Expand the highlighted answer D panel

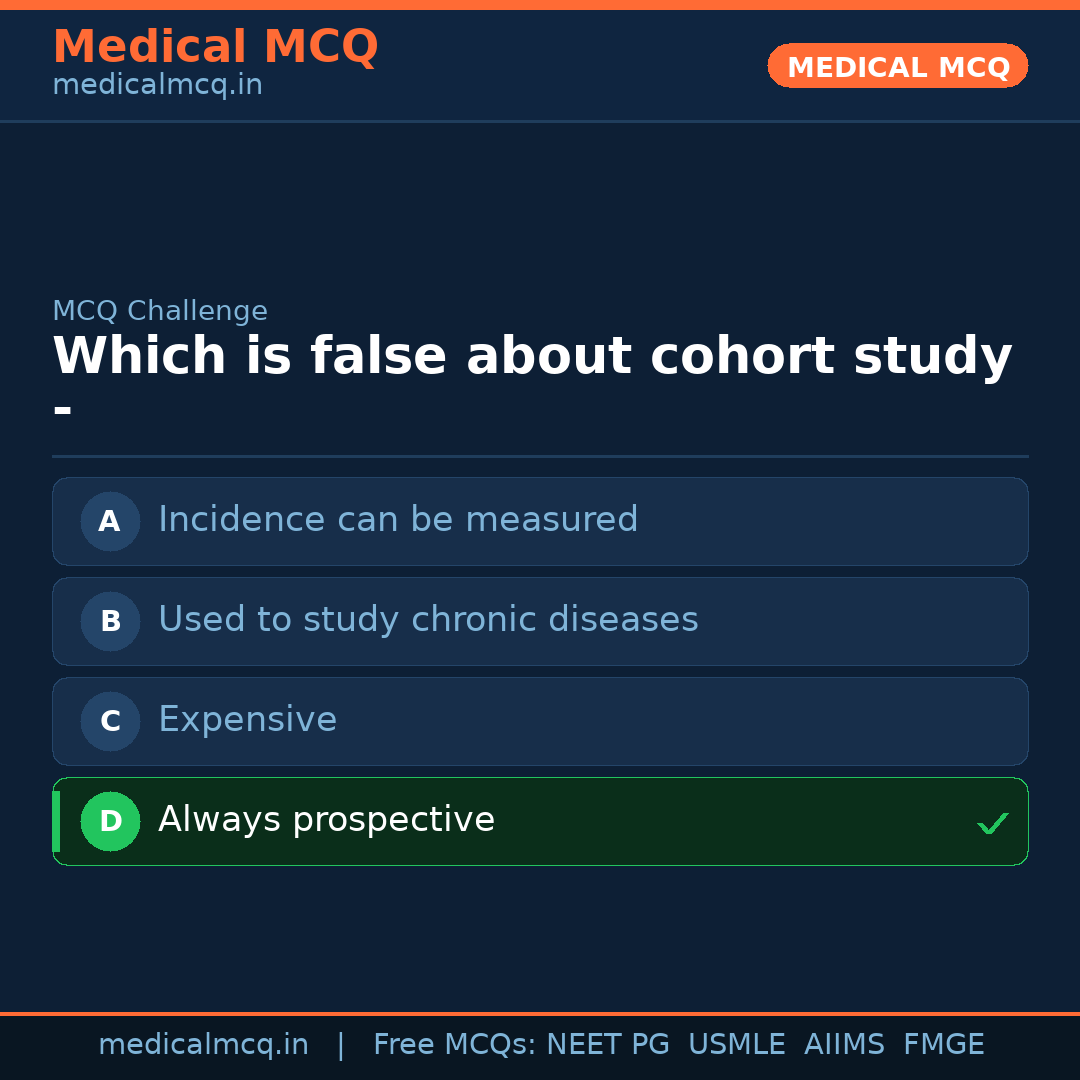pyautogui.click(x=540, y=821)
